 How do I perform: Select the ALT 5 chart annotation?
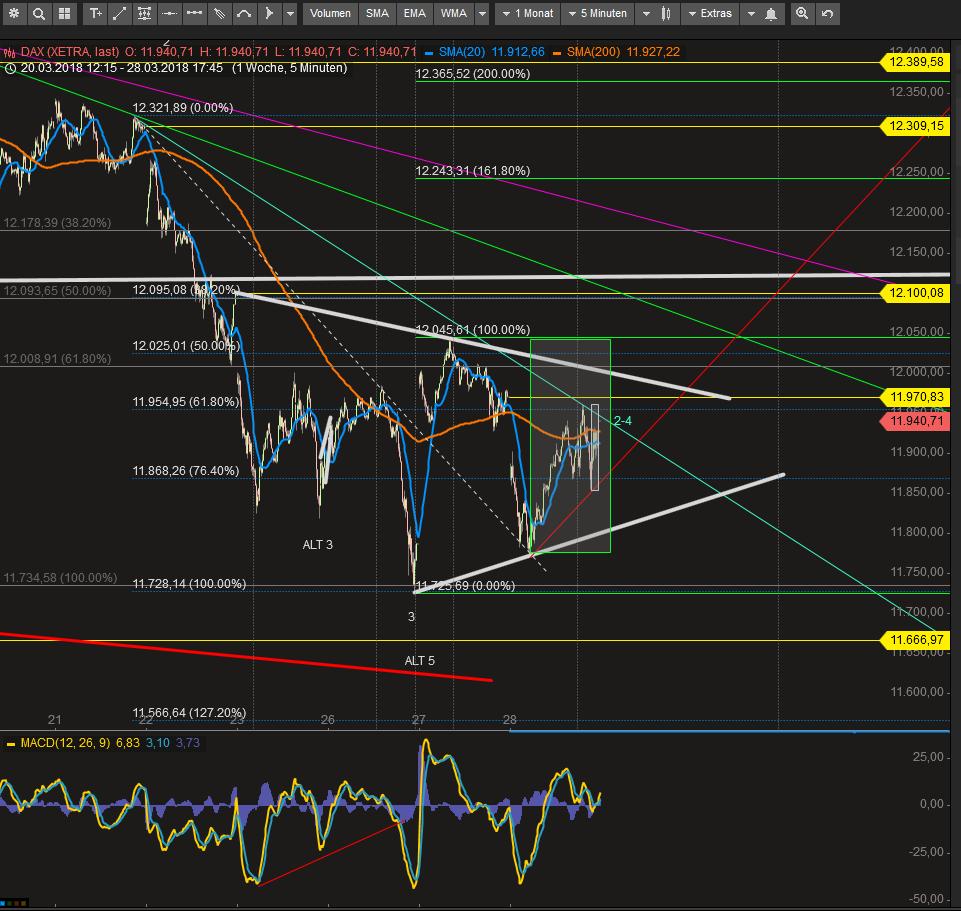coord(419,660)
